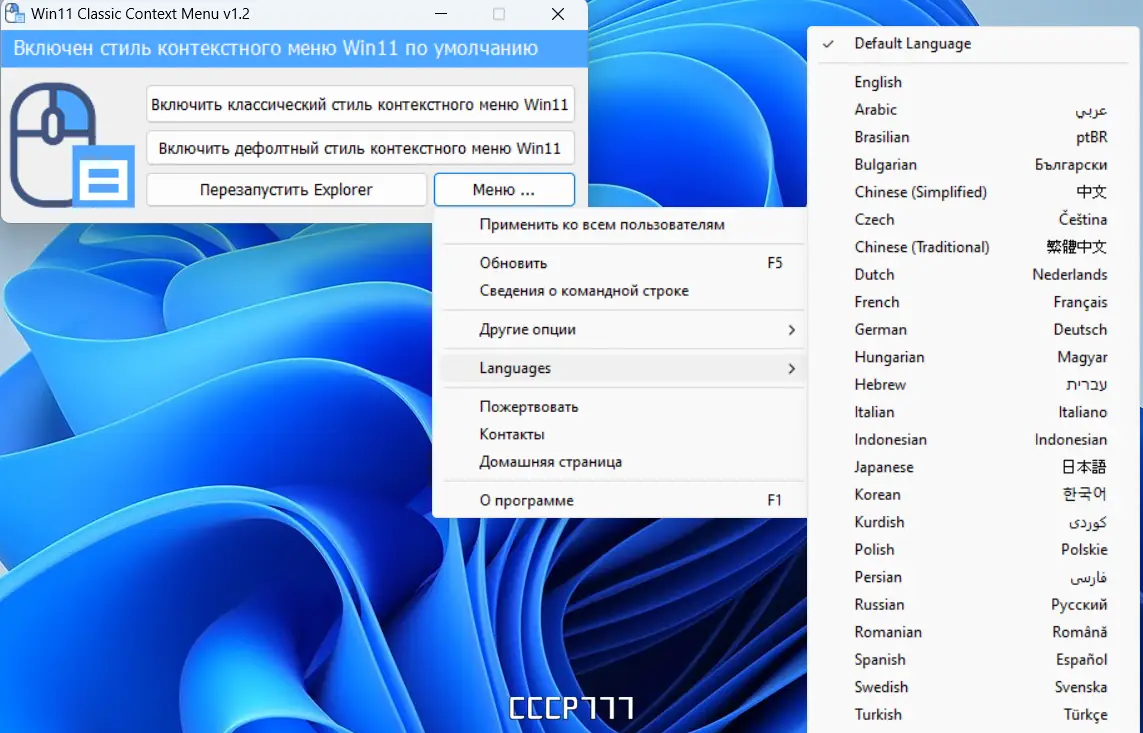Click the Включить дефолтный стиль контекстного меню Win11 button

click(x=360, y=148)
